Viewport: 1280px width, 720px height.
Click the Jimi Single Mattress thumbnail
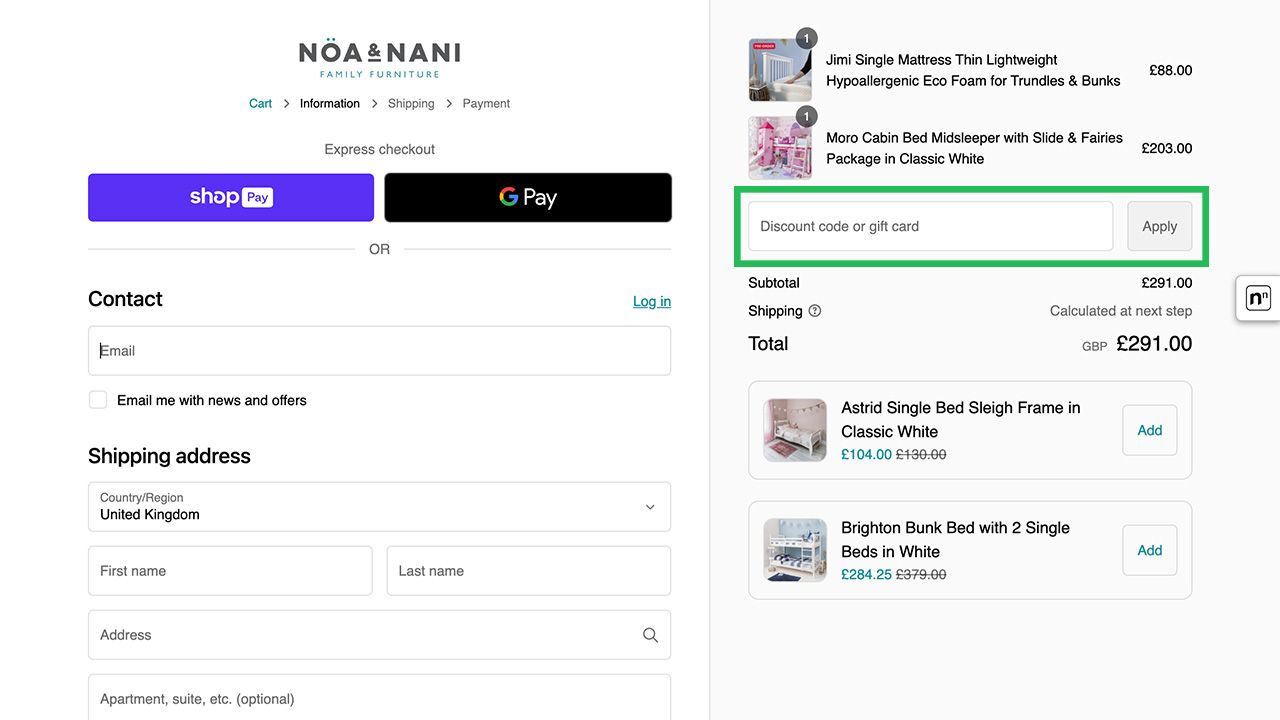click(x=780, y=70)
